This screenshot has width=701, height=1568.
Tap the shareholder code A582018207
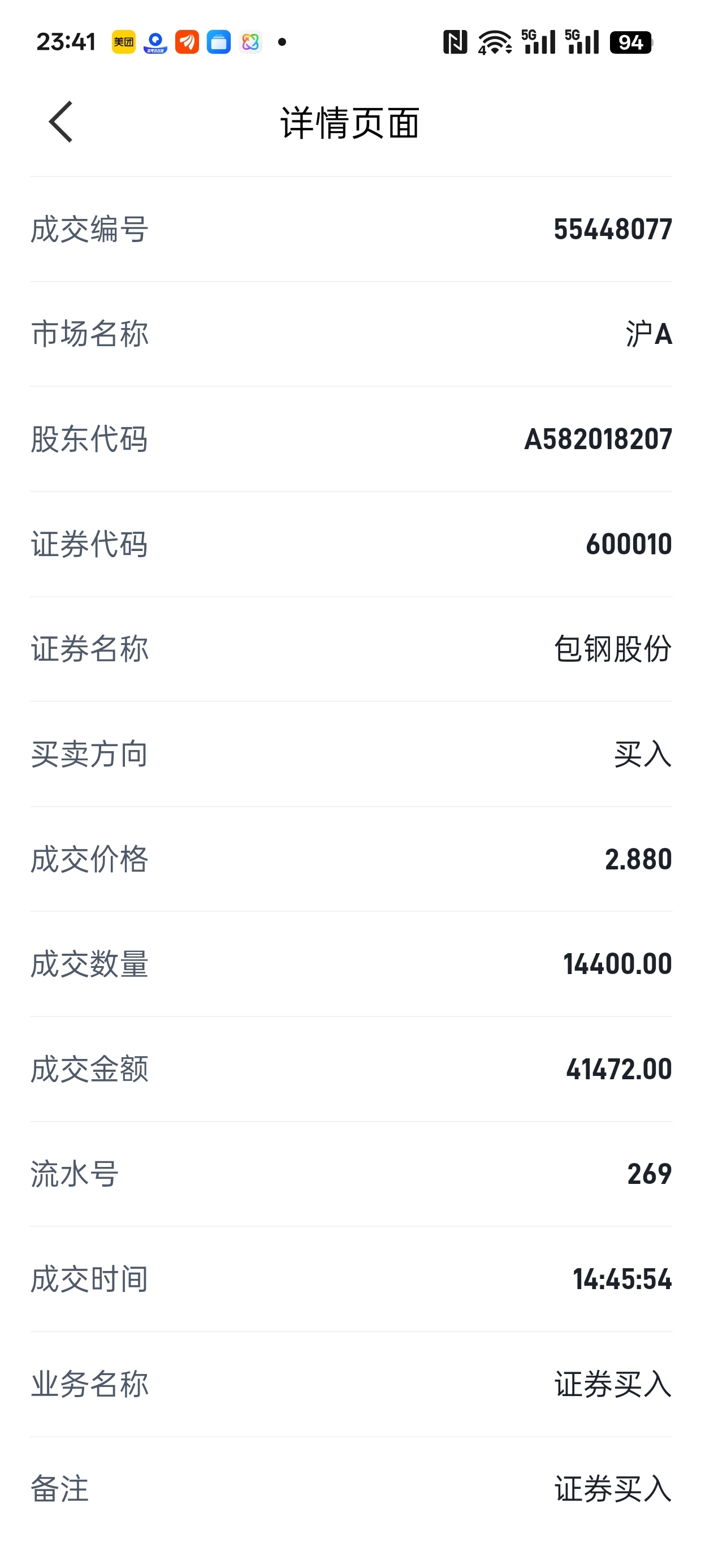point(598,439)
